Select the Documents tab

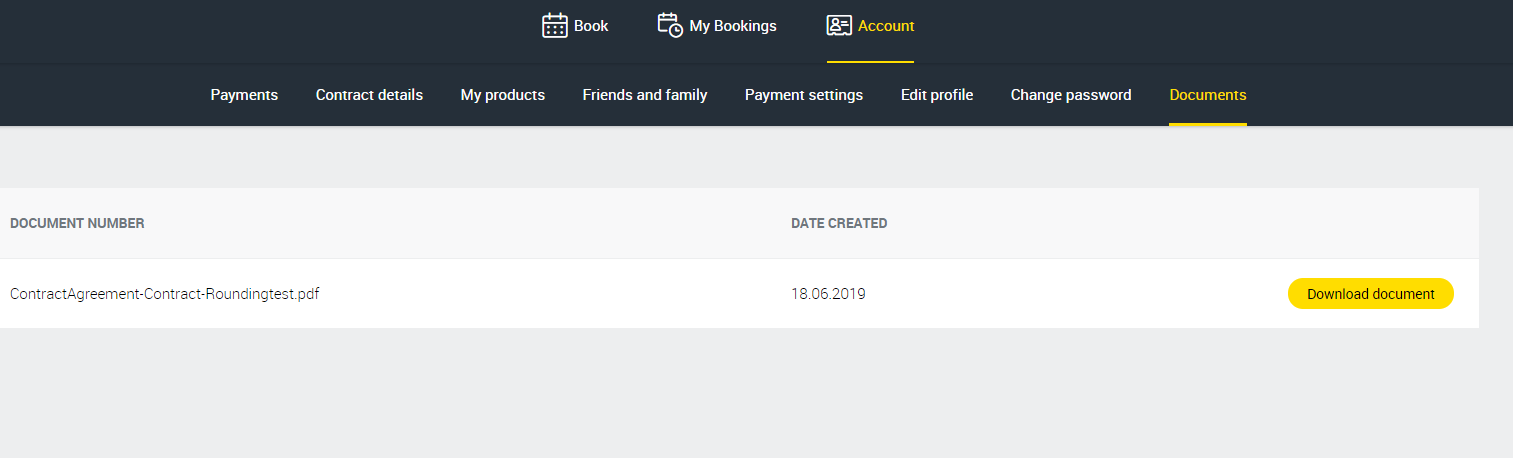[1207, 95]
